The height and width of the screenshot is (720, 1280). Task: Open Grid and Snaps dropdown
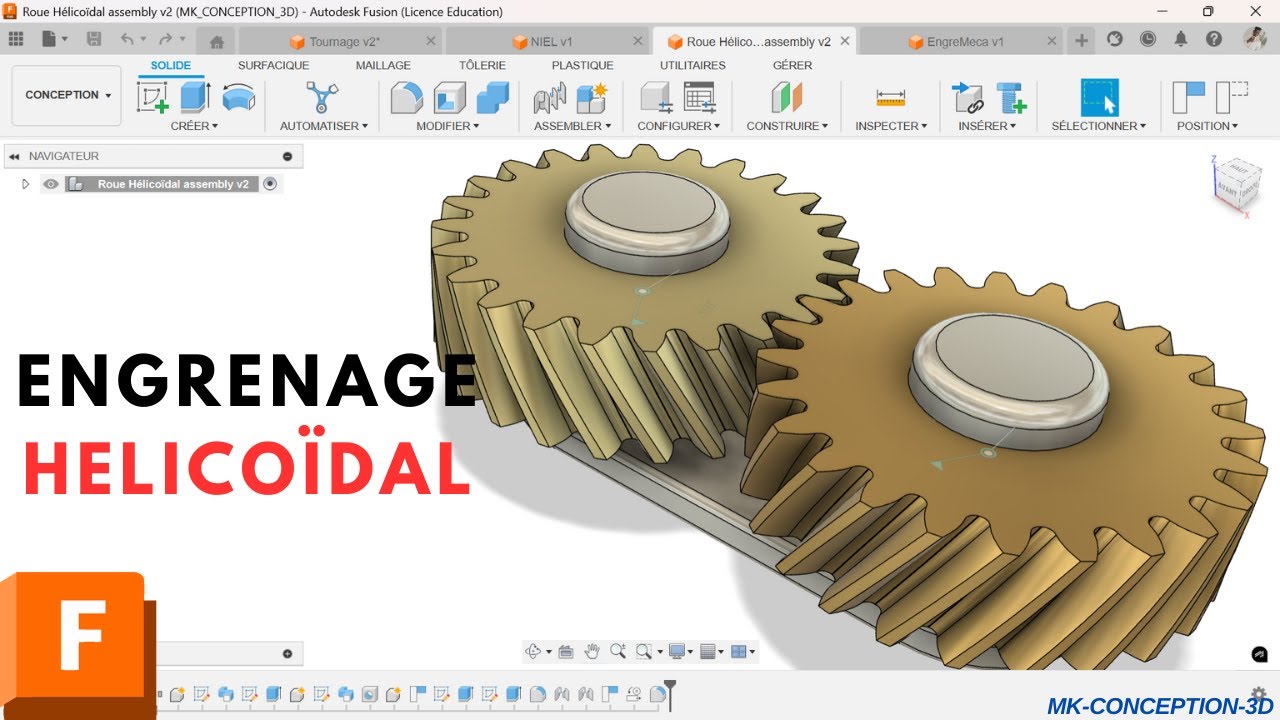712,652
